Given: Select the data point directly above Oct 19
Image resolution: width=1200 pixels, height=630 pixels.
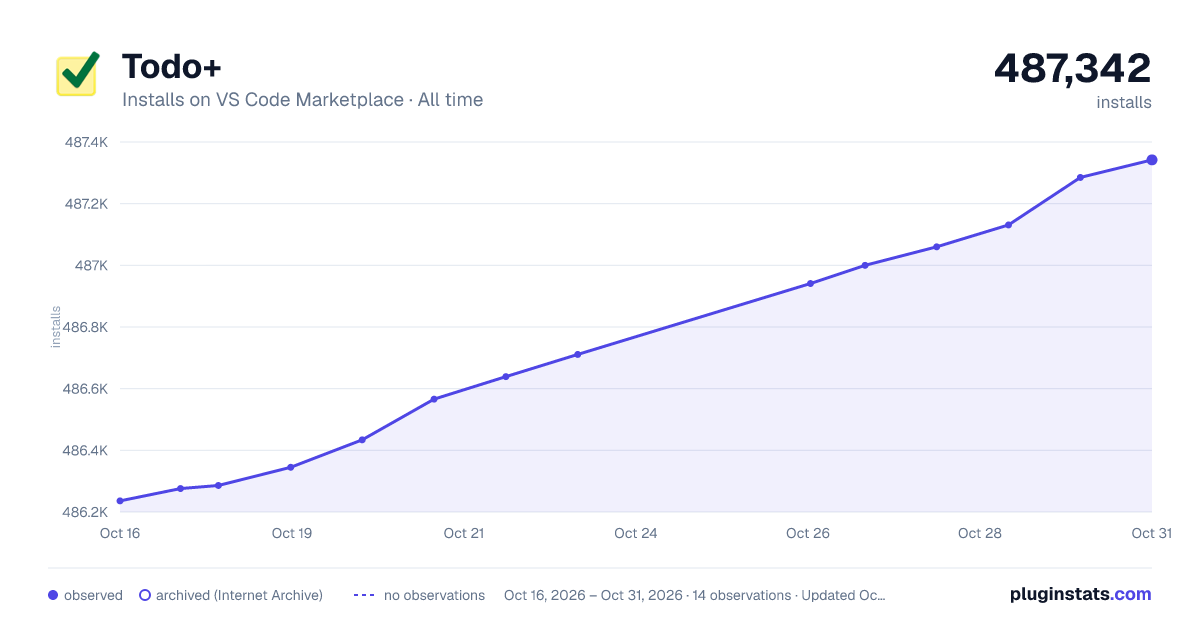Looking at the screenshot, I should (291, 467).
